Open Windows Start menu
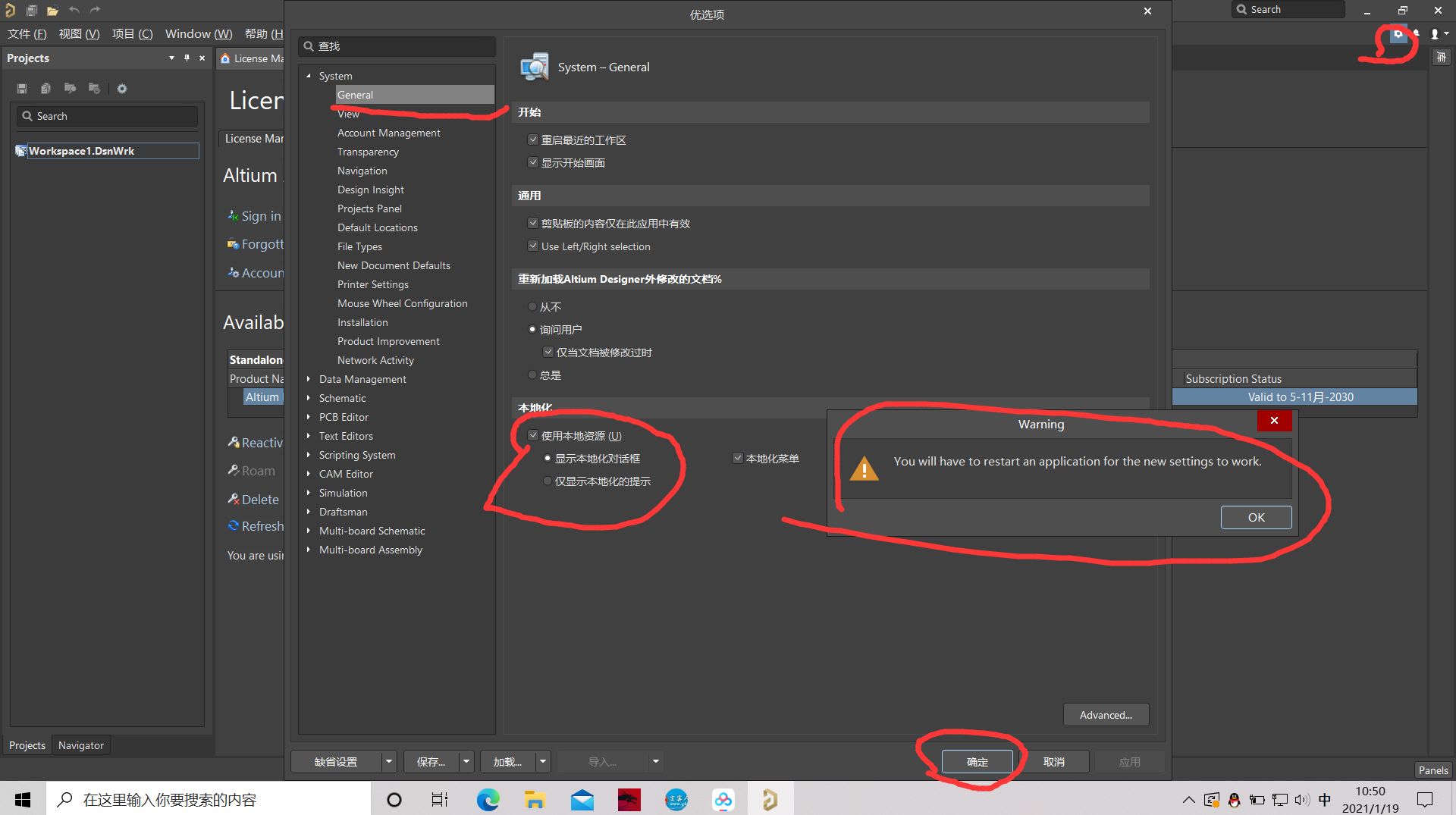 [x=23, y=799]
